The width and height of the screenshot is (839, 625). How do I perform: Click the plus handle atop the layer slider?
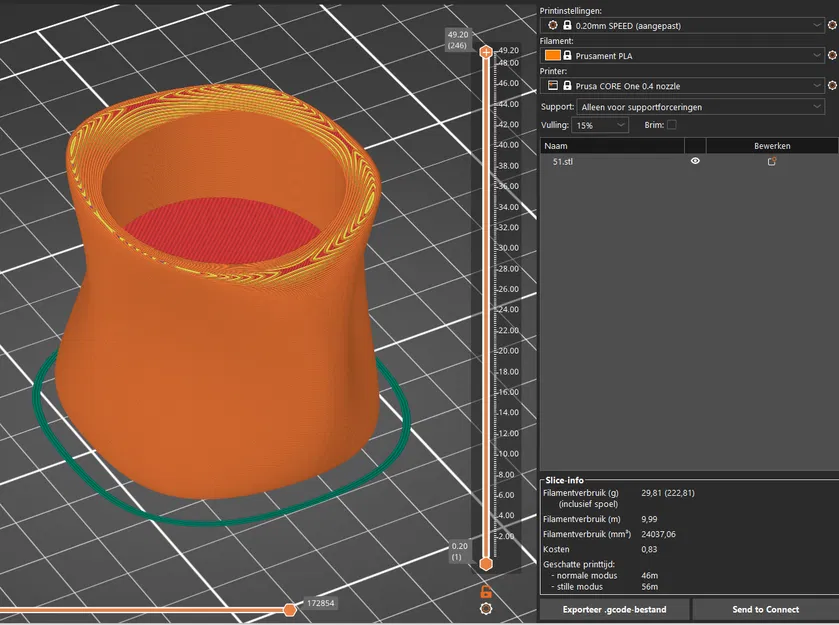coord(486,51)
